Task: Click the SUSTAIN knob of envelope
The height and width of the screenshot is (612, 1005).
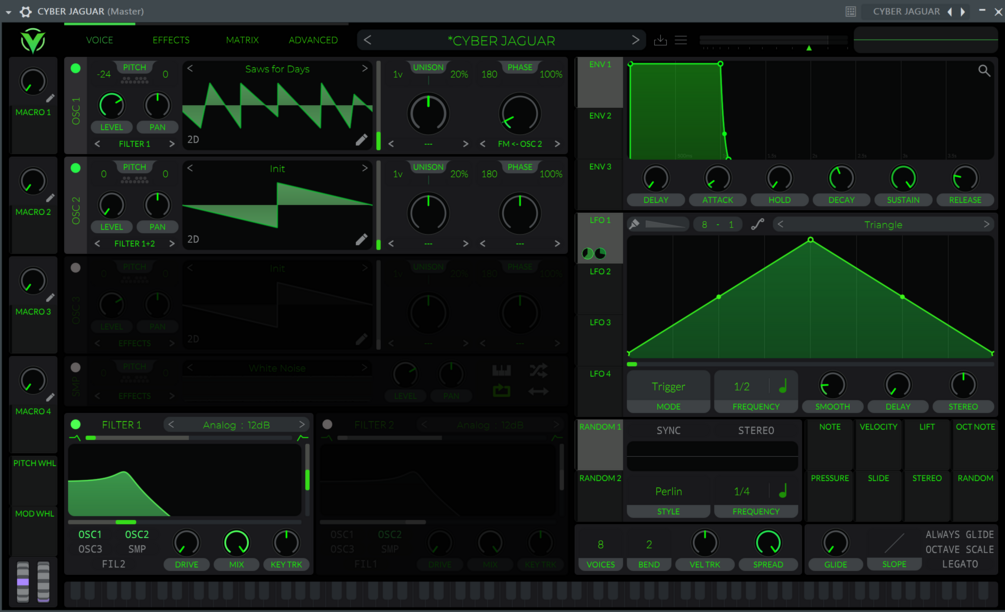Action: [902, 179]
